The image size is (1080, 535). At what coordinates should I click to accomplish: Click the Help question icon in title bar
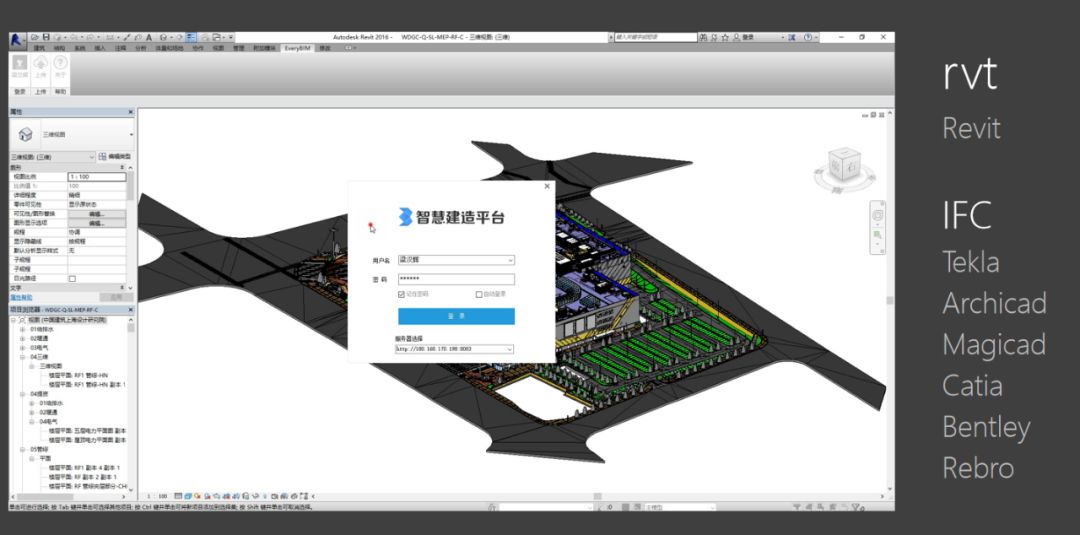coord(808,37)
